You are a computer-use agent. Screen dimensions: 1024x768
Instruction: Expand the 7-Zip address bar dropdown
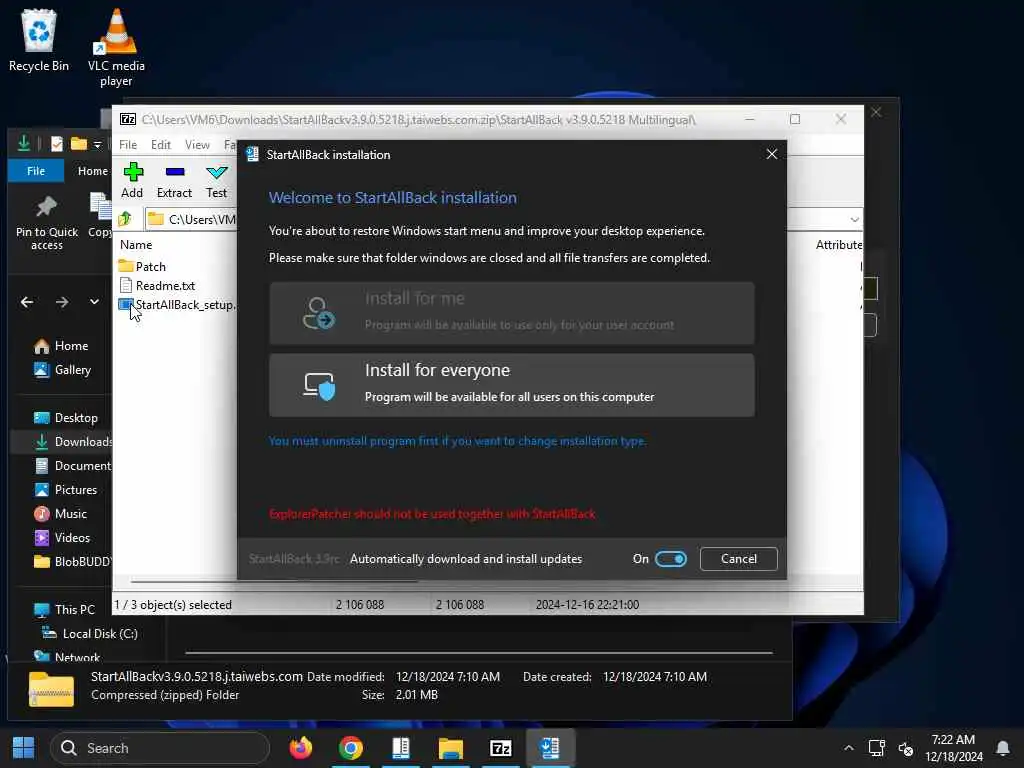coord(854,219)
